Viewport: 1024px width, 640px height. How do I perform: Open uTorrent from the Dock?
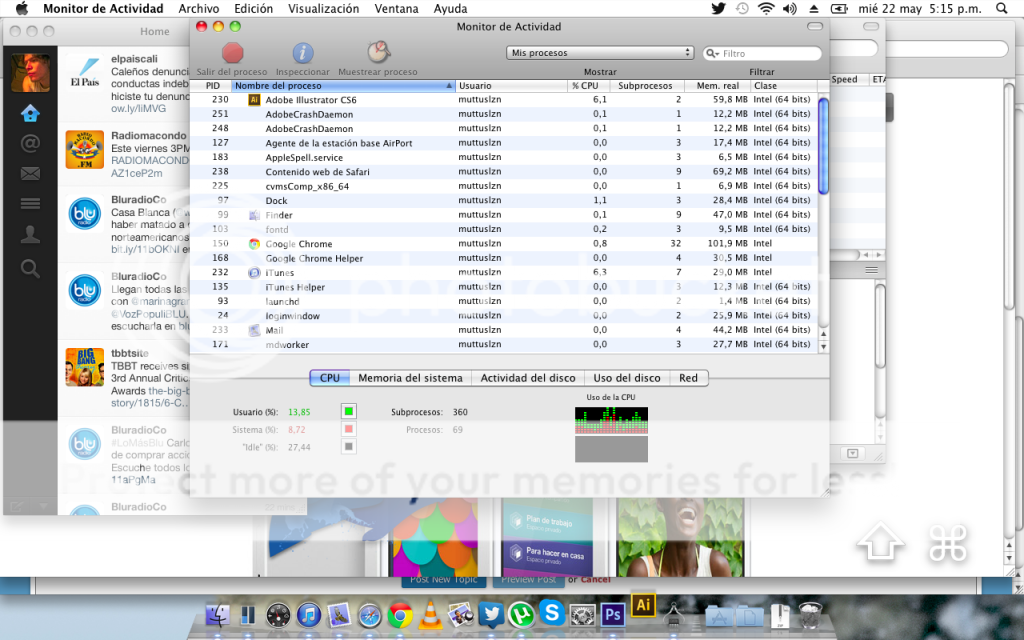(x=521, y=615)
